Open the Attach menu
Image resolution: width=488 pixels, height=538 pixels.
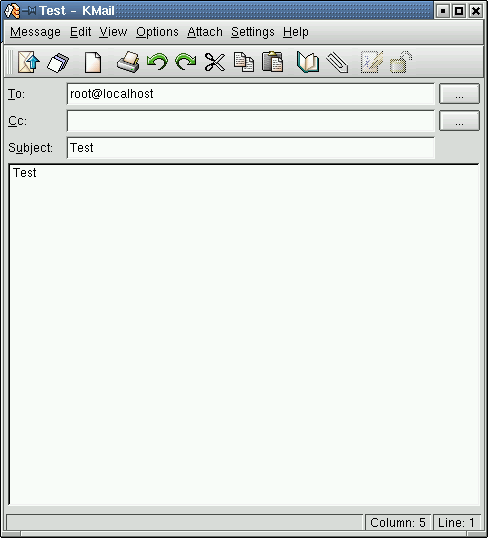[205, 32]
